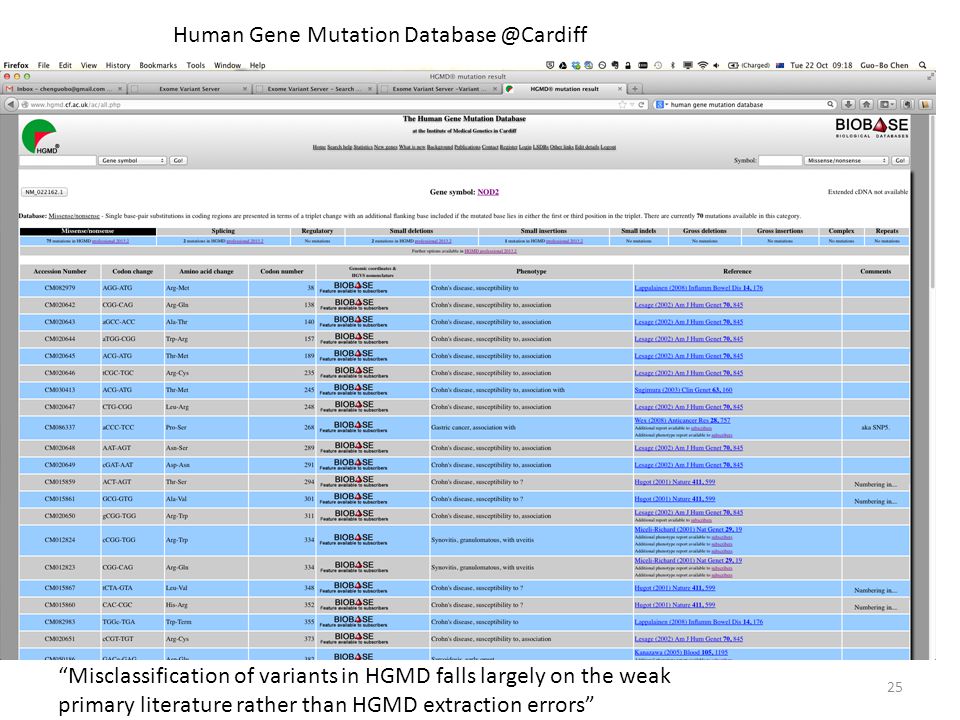Image resolution: width=960 pixels, height=720 pixels.
Task: Open Spotlight search in the menu bar
Action: (922, 65)
